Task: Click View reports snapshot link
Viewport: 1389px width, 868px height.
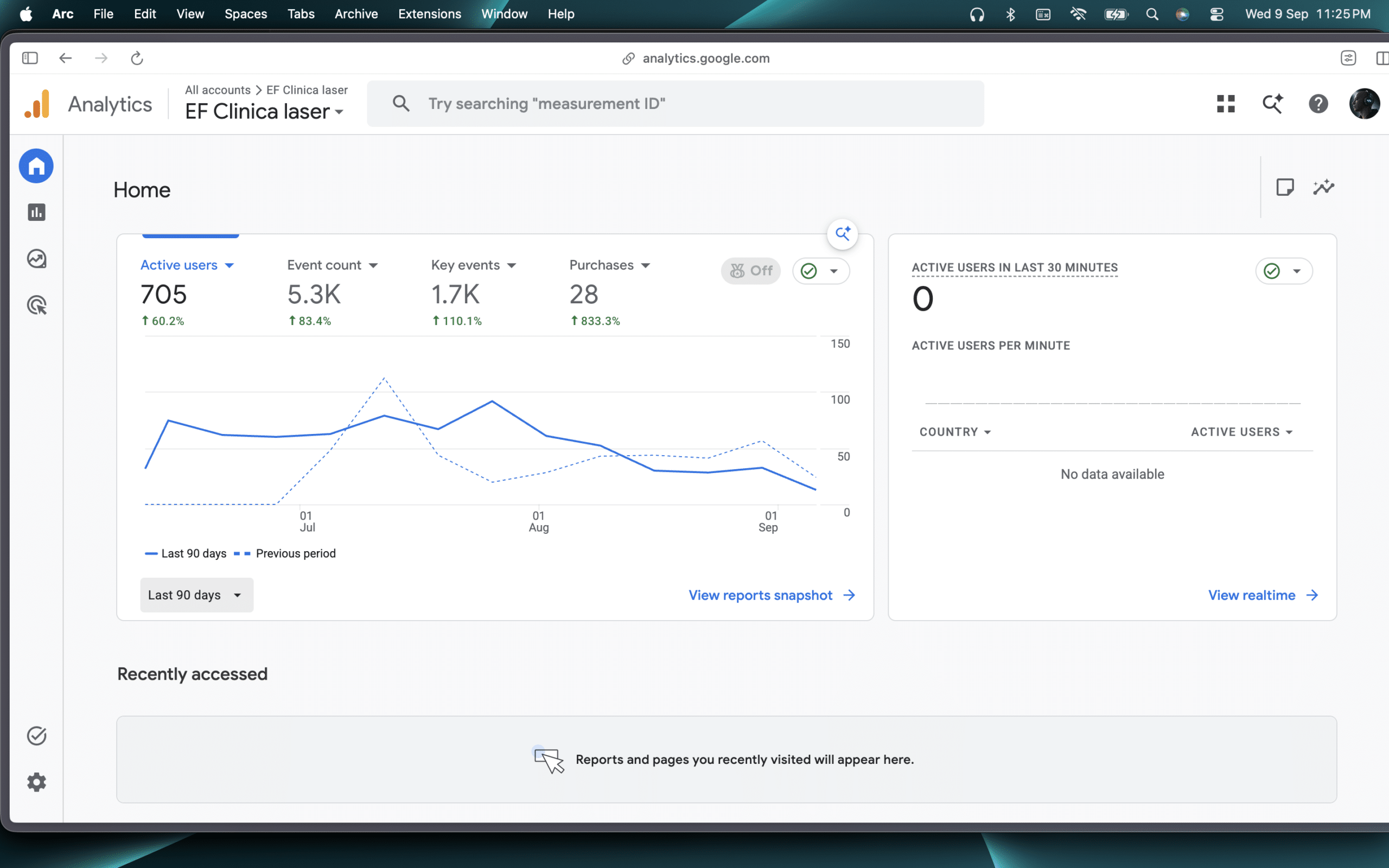Action: coord(772,595)
